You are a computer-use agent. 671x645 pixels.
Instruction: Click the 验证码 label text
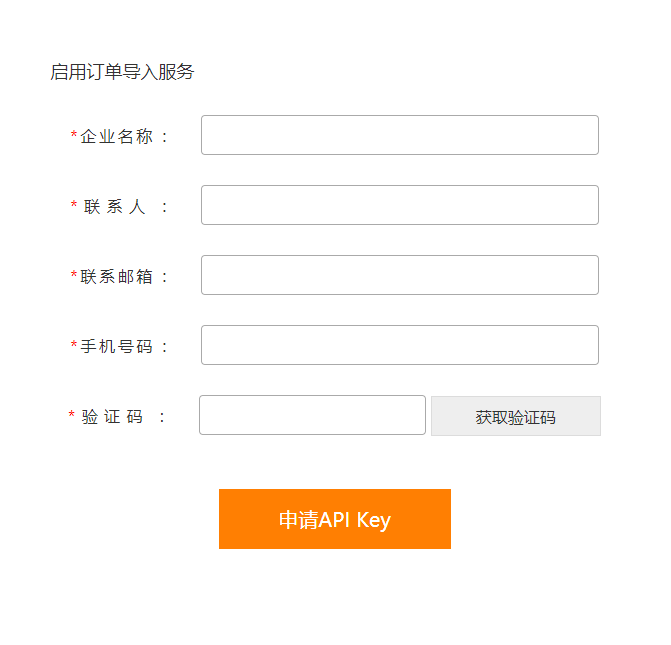[112, 417]
